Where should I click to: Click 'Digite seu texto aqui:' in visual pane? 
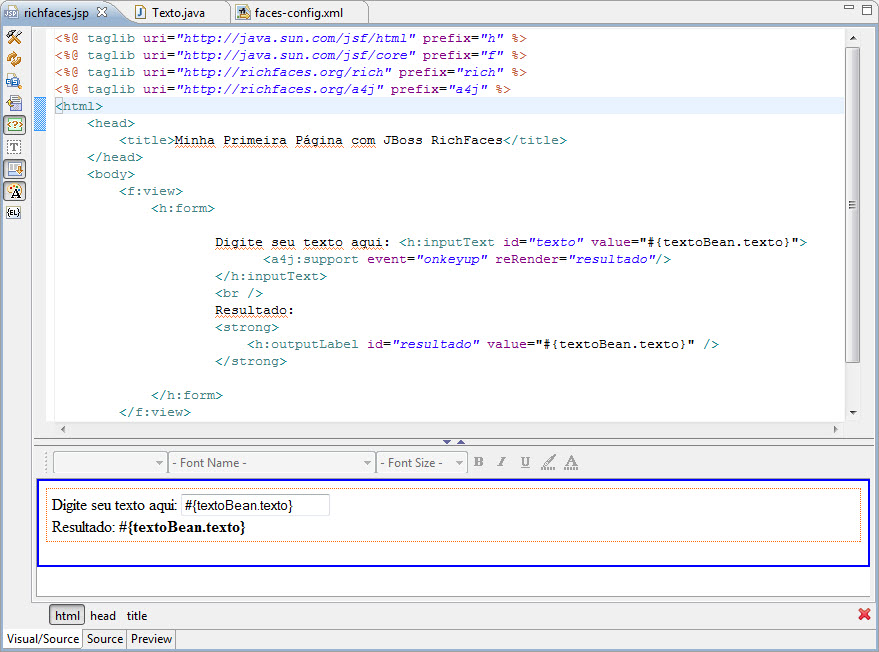point(114,505)
